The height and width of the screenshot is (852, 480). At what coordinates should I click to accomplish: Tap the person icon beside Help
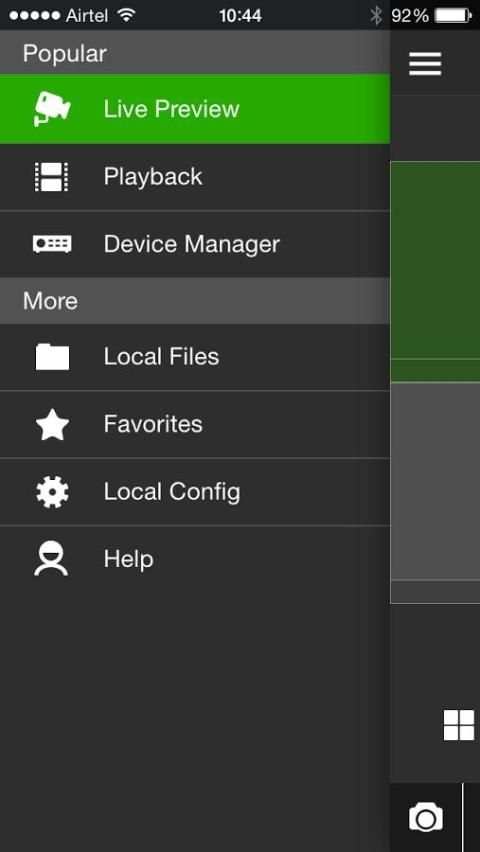51,559
